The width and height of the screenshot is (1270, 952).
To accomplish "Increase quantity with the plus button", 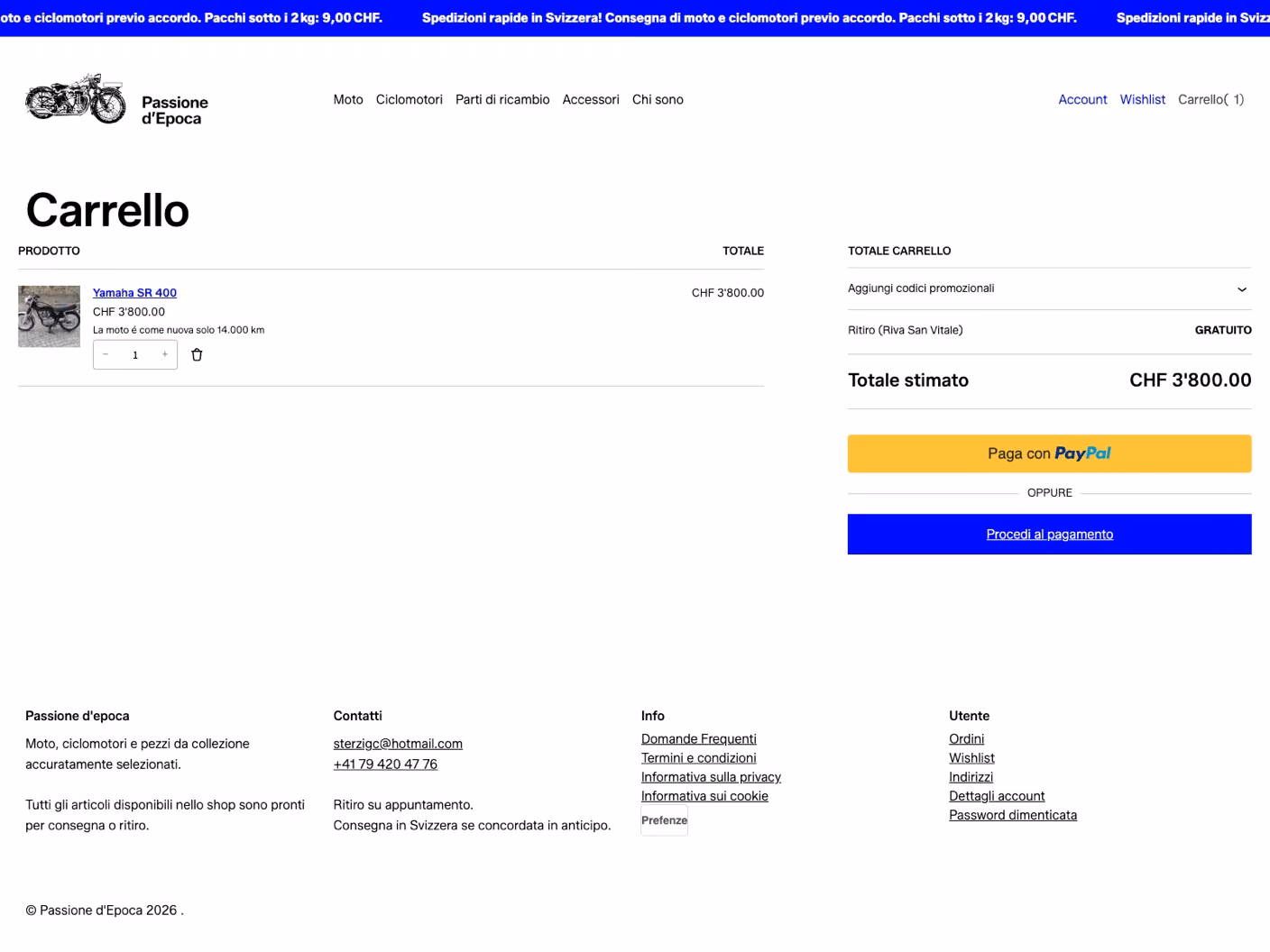I will (x=165, y=355).
